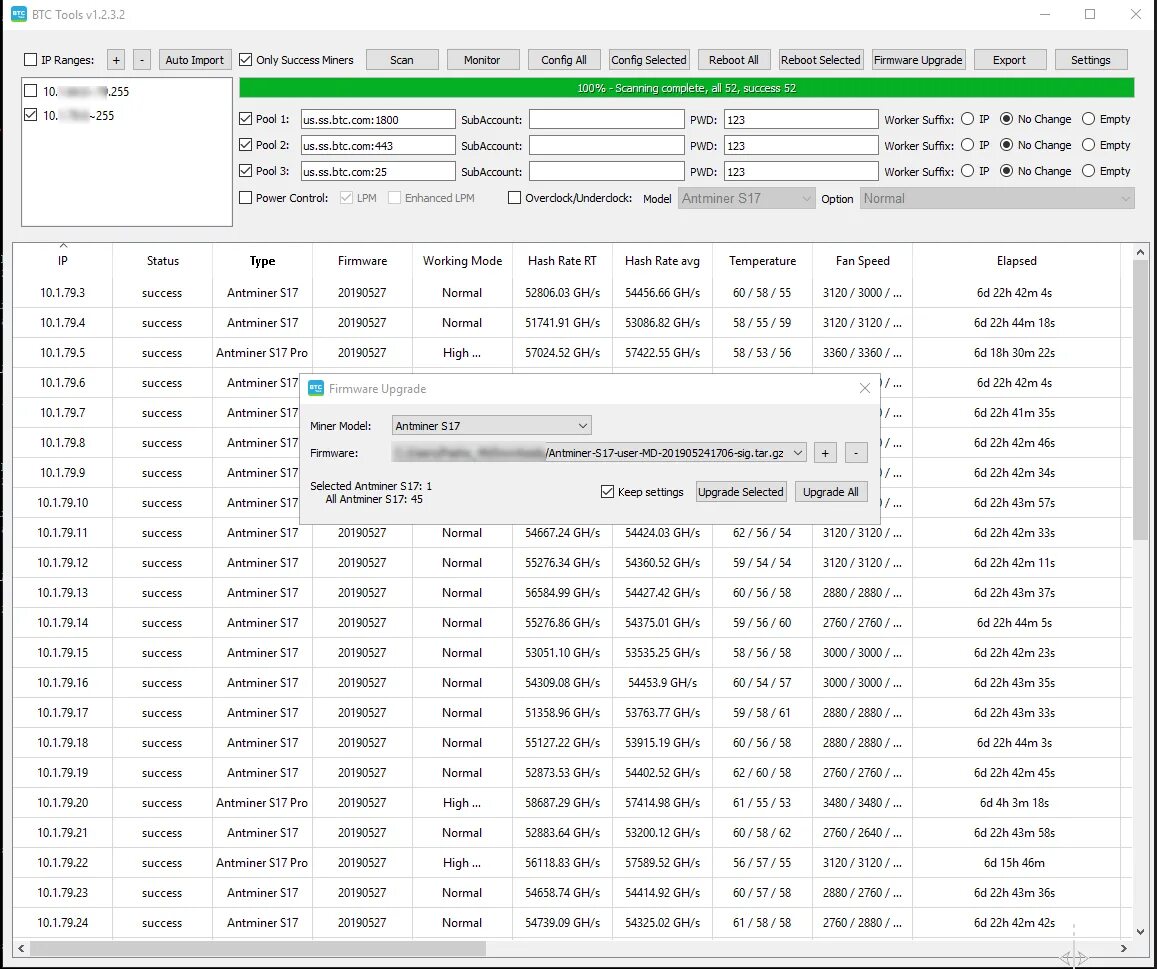Open the Model Antminer S17 dropdown
The width and height of the screenshot is (1157, 969).
tap(746, 199)
